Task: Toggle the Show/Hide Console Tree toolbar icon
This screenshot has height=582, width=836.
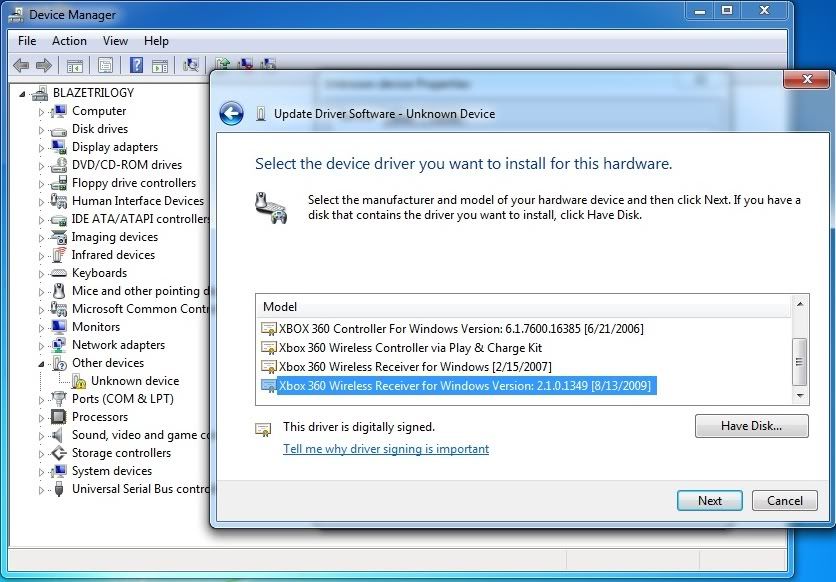Action: [x=75, y=66]
